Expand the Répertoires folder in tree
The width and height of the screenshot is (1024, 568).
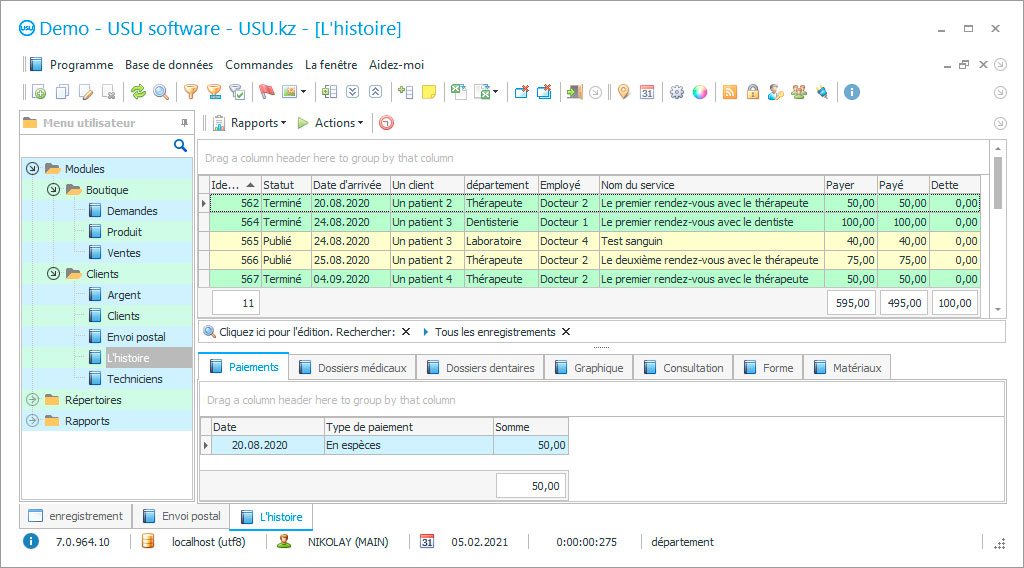coord(32,400)
